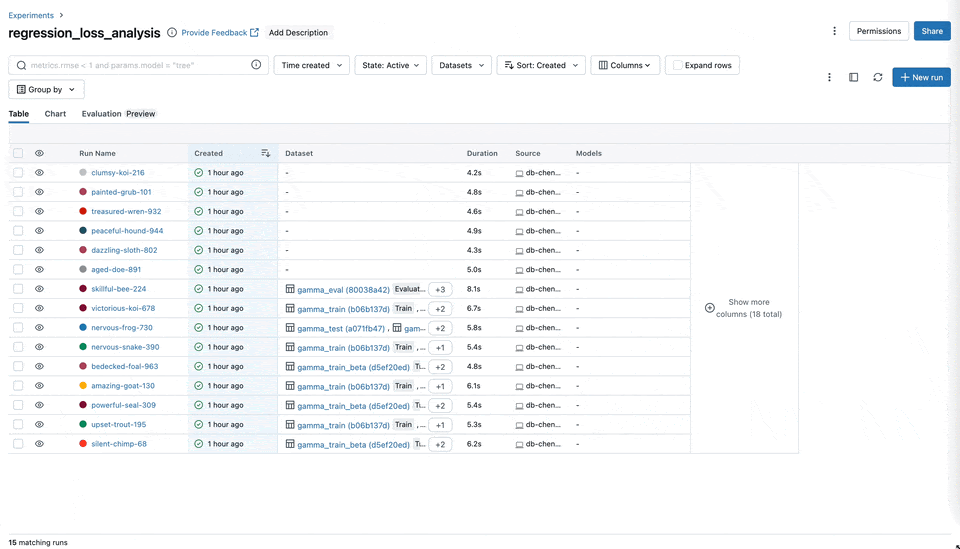The width and height of the screenshot is (960, 549).
Task: Hide the nervous-frog-730 run via eye icon
Action: (39, 328)
